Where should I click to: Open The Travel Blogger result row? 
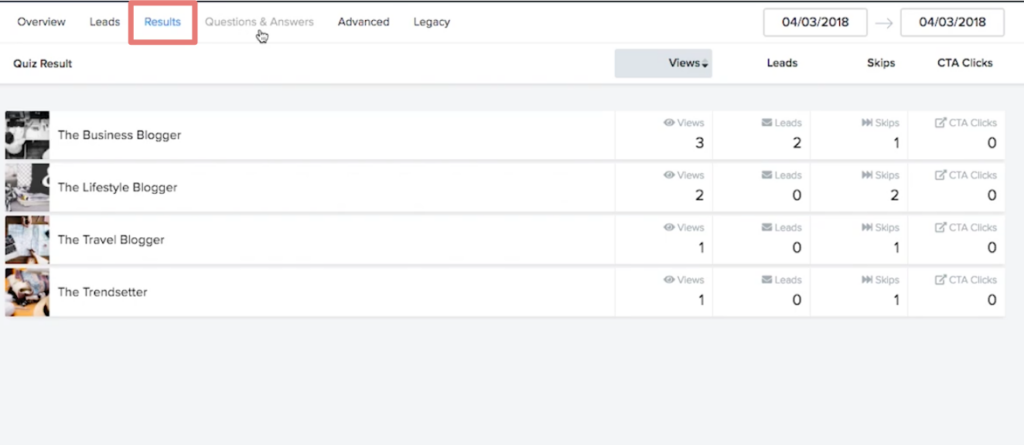505,240
